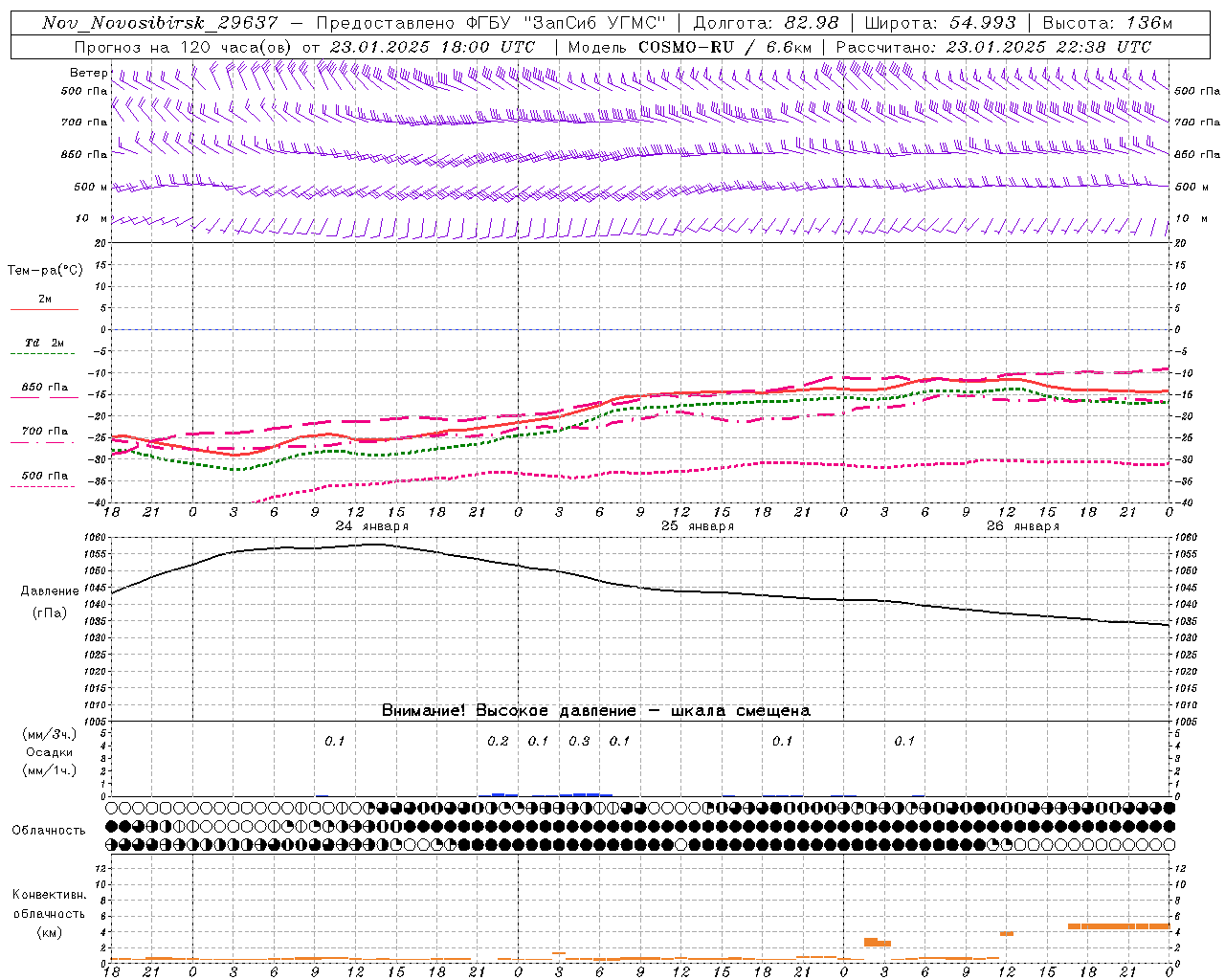The width and height of the screenshot is (1225, 980).
Task: Click the Широта: 54.993 value
Action: (x=940, y=23)
